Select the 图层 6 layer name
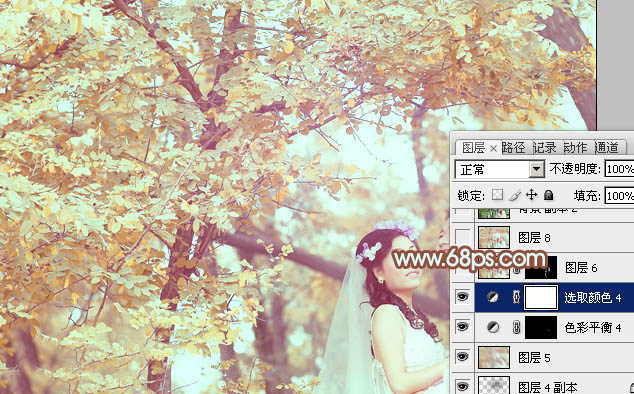 (x=581, y=268)
